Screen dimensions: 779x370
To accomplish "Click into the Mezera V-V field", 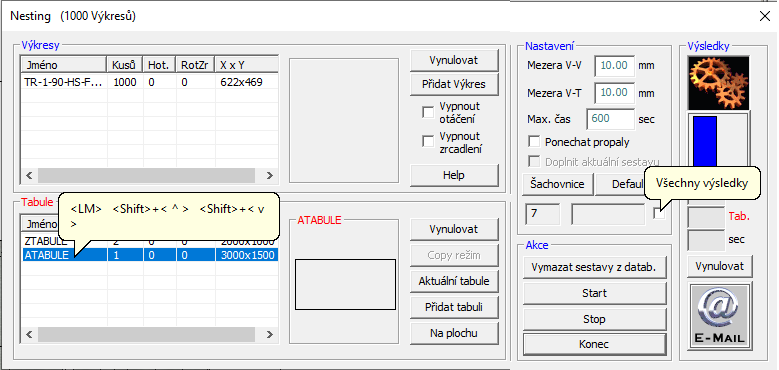I will 615,66.
